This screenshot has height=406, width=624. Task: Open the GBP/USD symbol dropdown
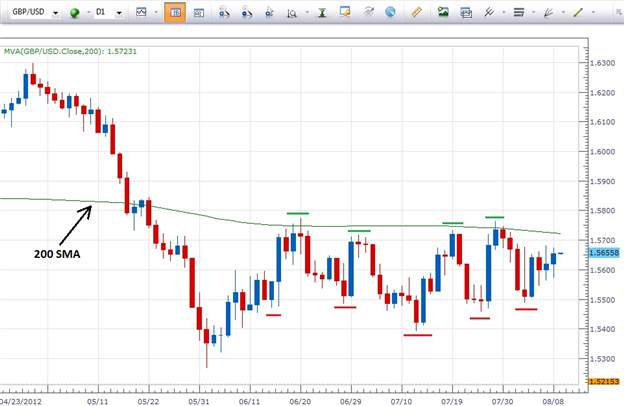pyautogui.click(x=55, y=13)
